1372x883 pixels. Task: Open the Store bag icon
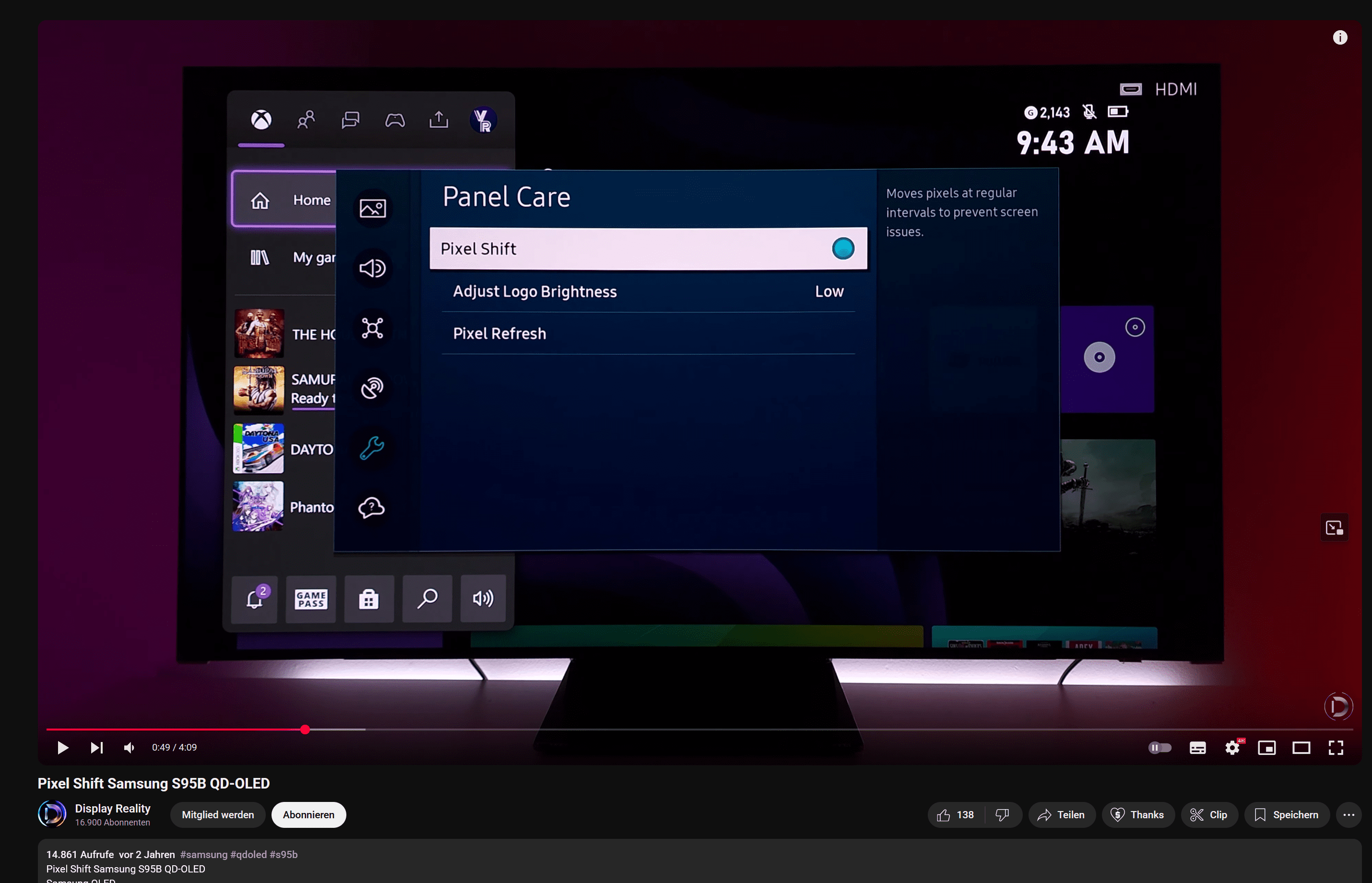(368, 598)
